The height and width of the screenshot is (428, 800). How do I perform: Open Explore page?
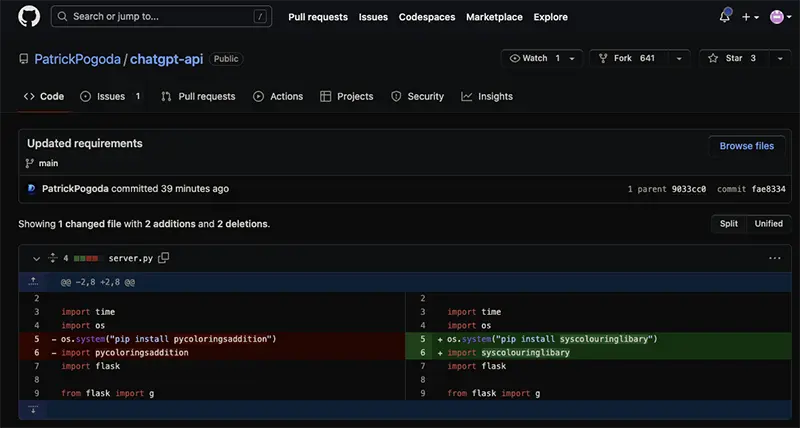click(551, 17)
